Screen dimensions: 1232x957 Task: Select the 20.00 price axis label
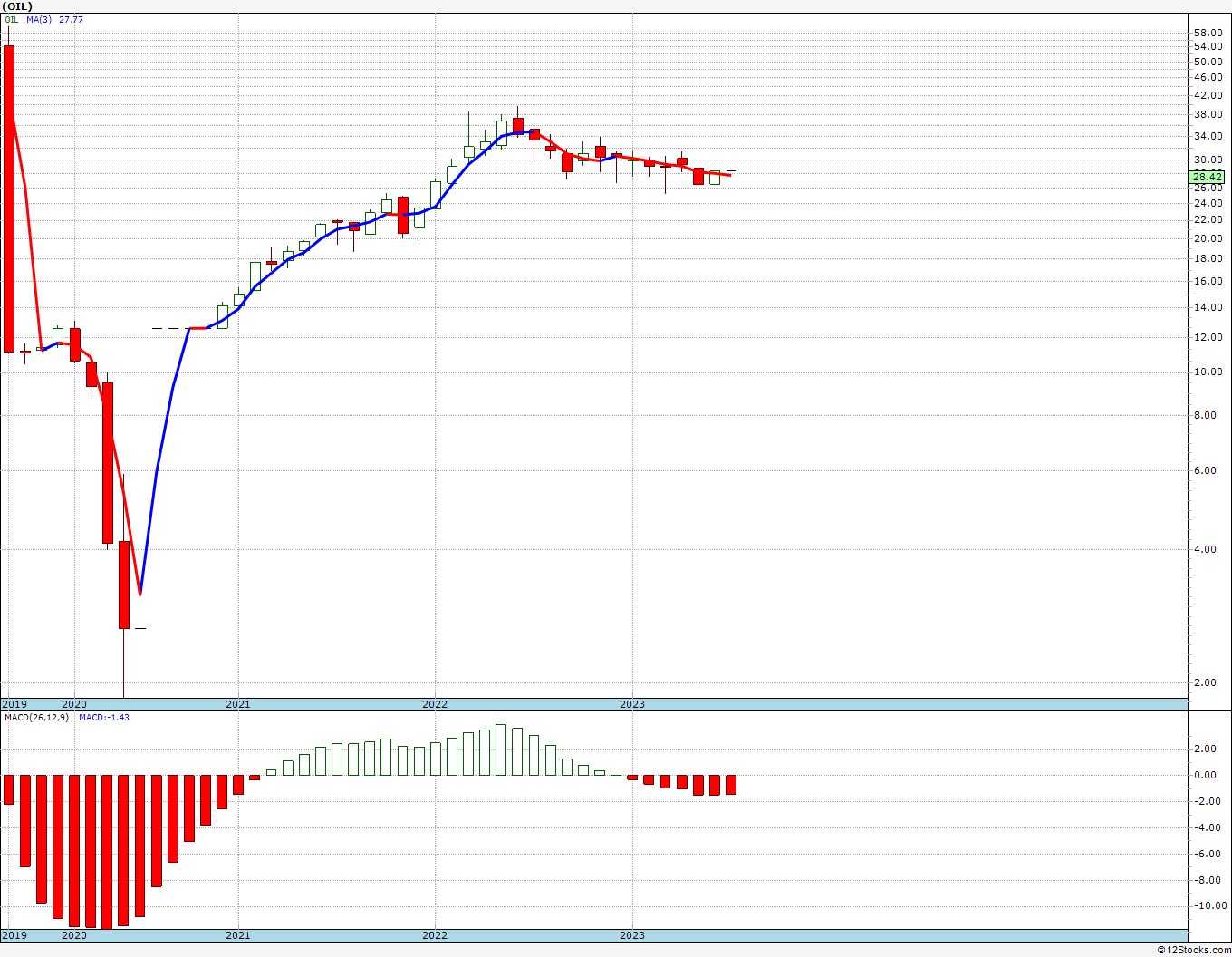pyautogui.click(x=1208, y=238)
